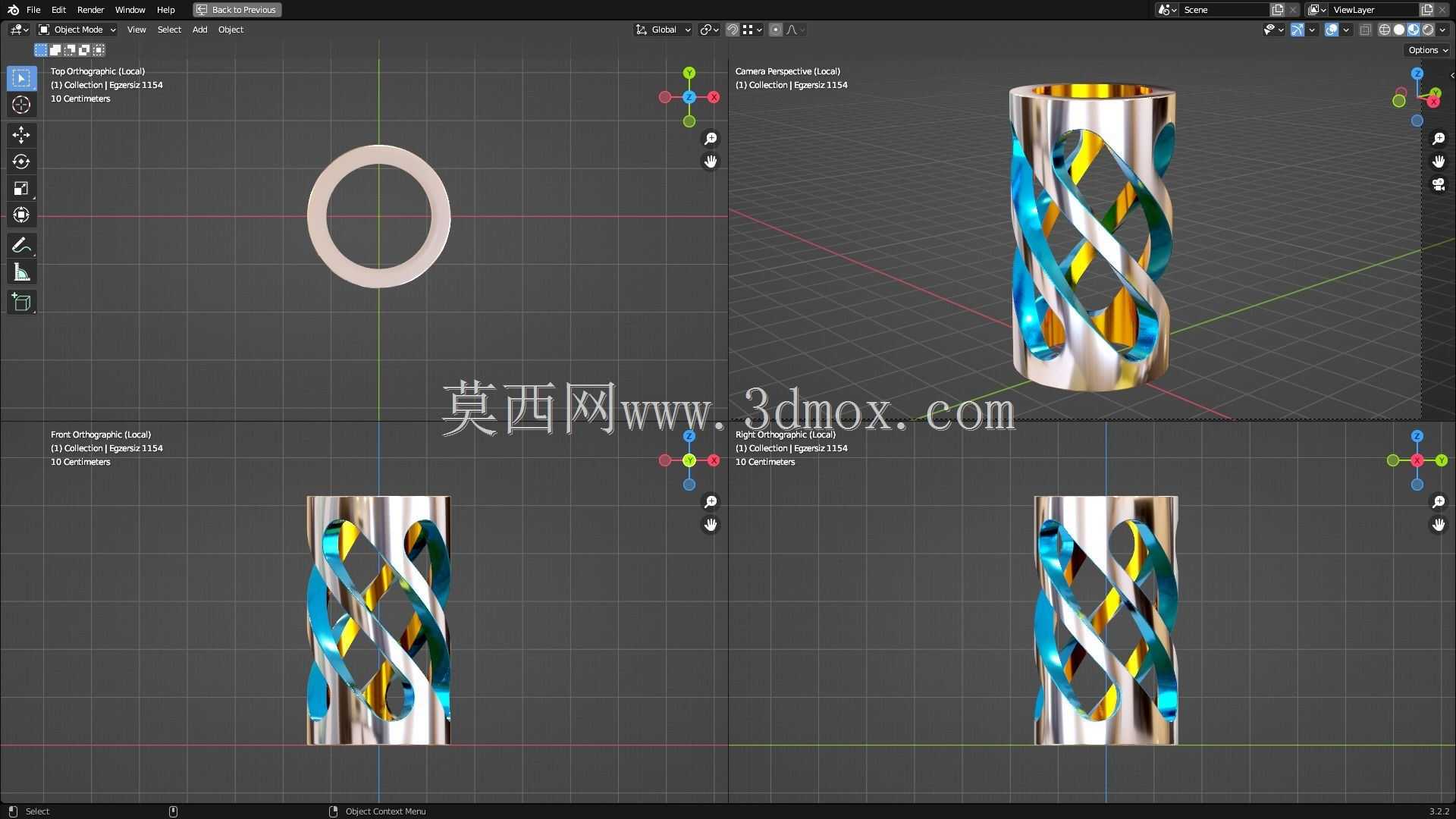Expand gizmo settings dropdown arrow
Image resolution: width=1456 pixels, height=819 pixels.
pyautogui.click(x=1312, y=30)
